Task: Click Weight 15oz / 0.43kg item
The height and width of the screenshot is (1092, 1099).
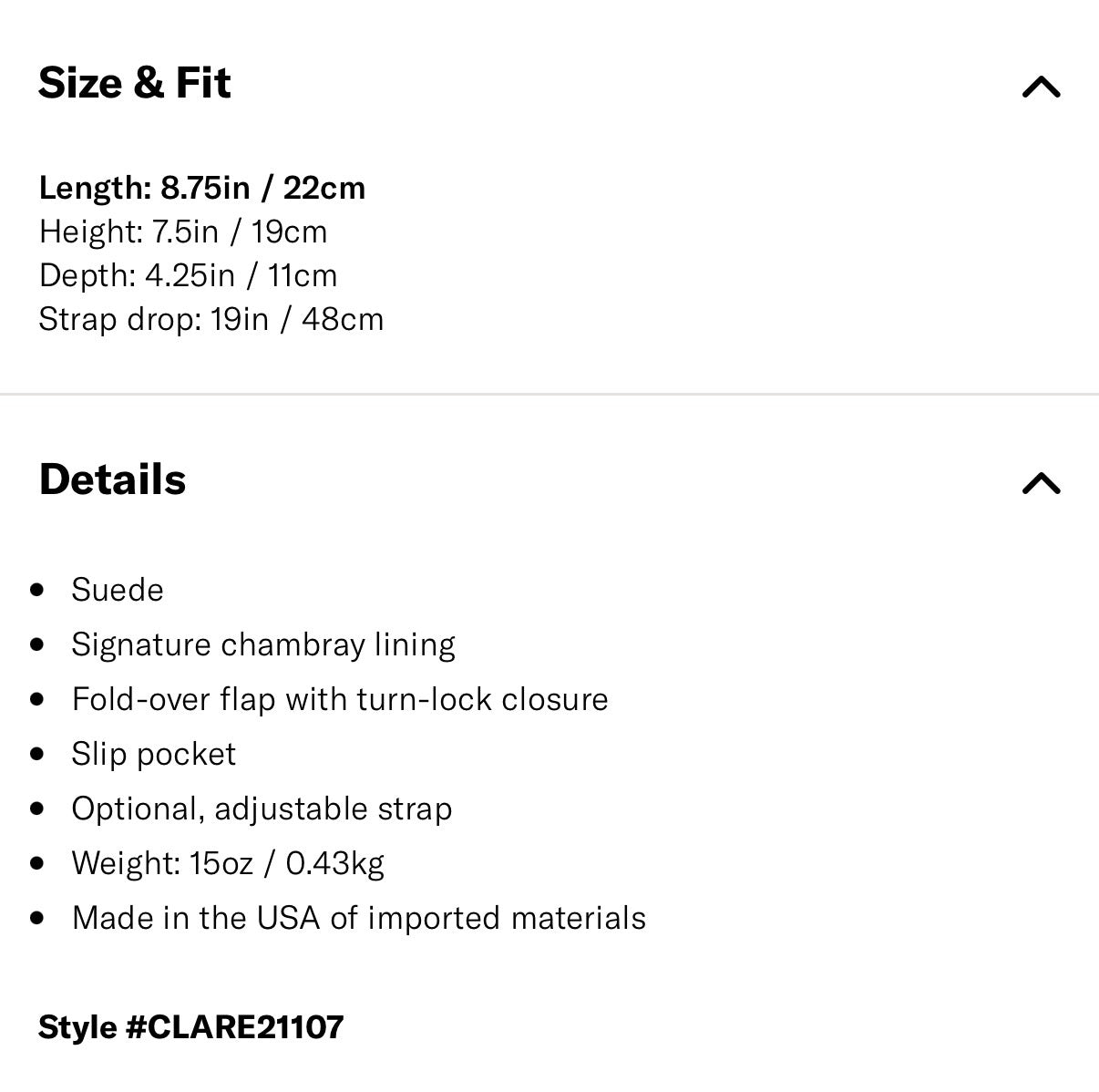Action: click(x=228, y=862)
